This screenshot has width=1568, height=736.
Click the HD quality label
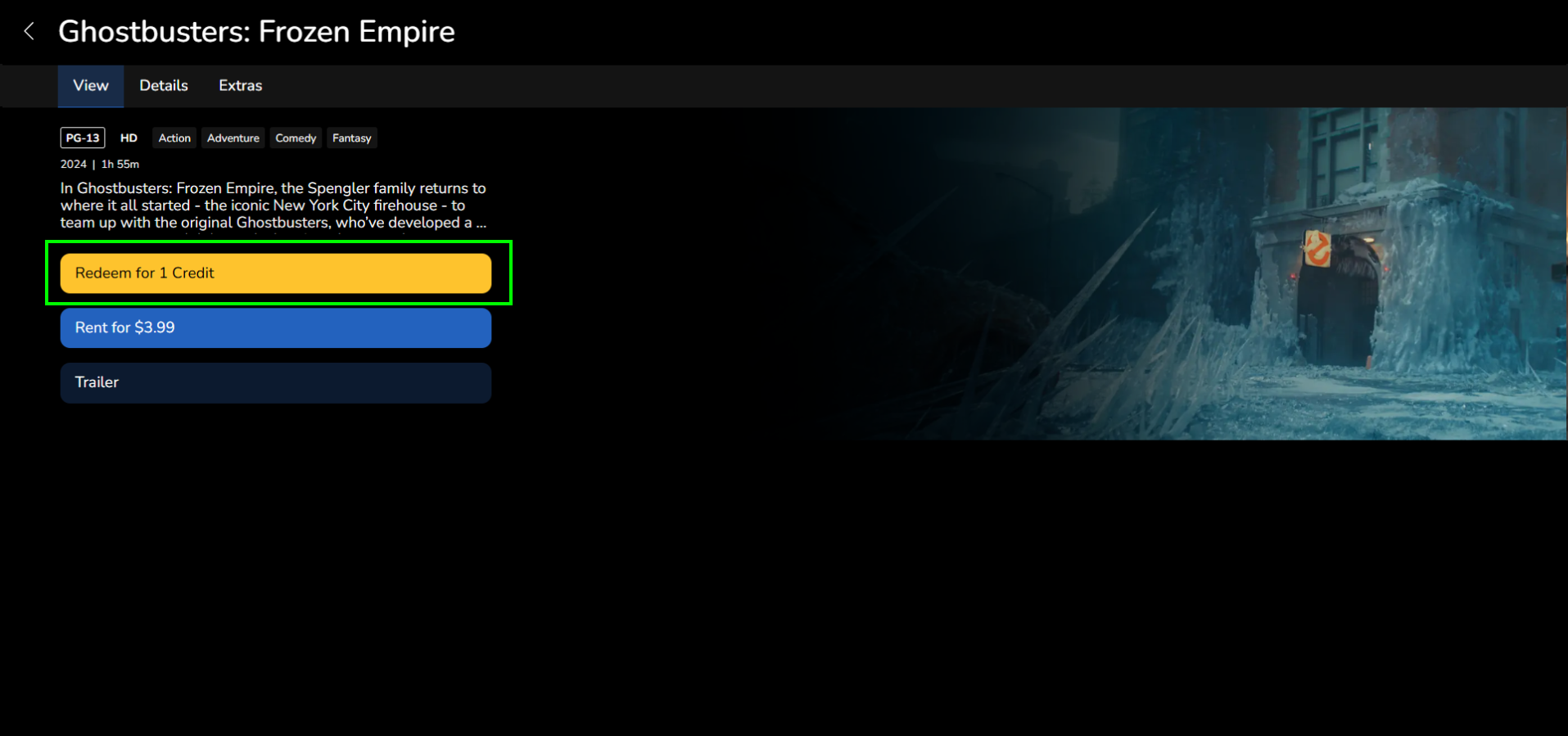click(129, 138)
